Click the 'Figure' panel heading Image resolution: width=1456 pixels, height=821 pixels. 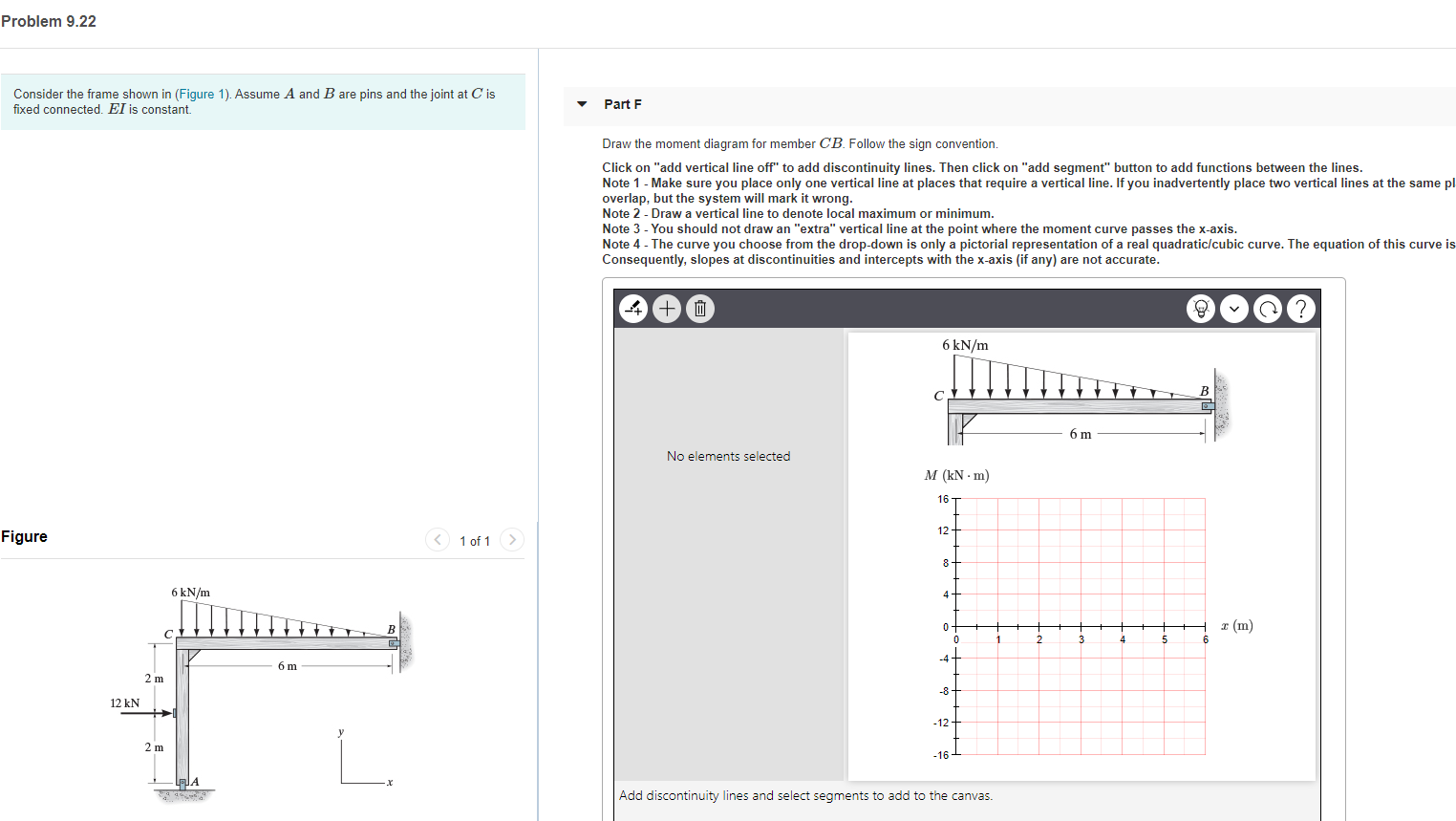click(25, 536)
